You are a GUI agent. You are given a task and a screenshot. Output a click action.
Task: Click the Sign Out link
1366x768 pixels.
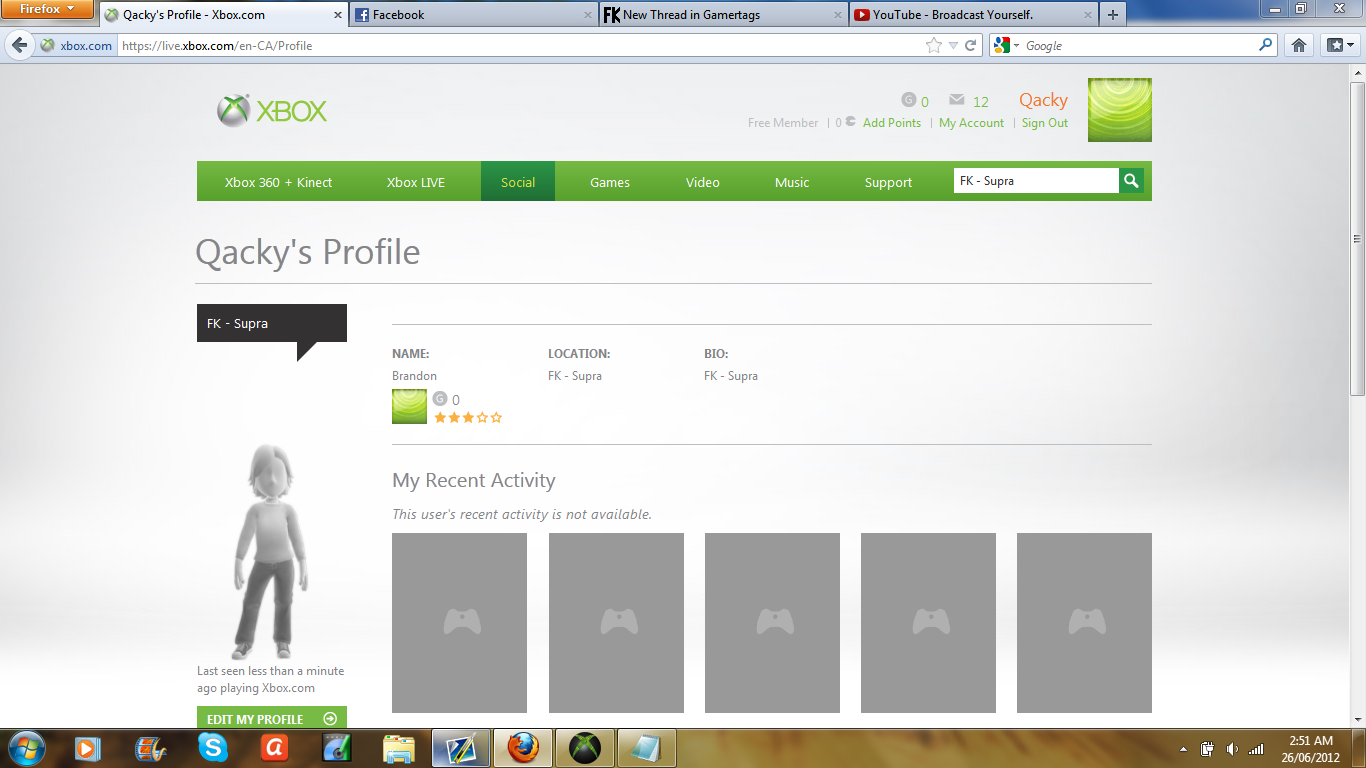tap(1045, 123)
